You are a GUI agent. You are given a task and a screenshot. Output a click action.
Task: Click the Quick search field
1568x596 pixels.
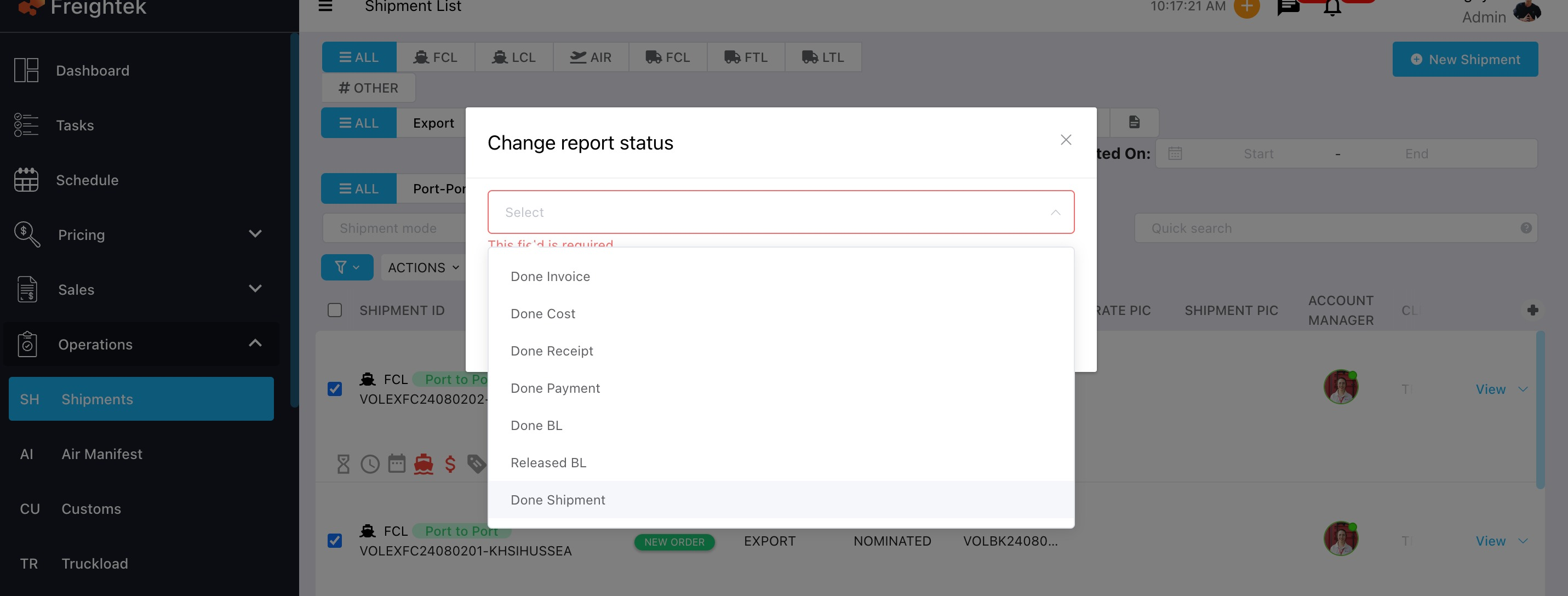[x=1327, y=228]
